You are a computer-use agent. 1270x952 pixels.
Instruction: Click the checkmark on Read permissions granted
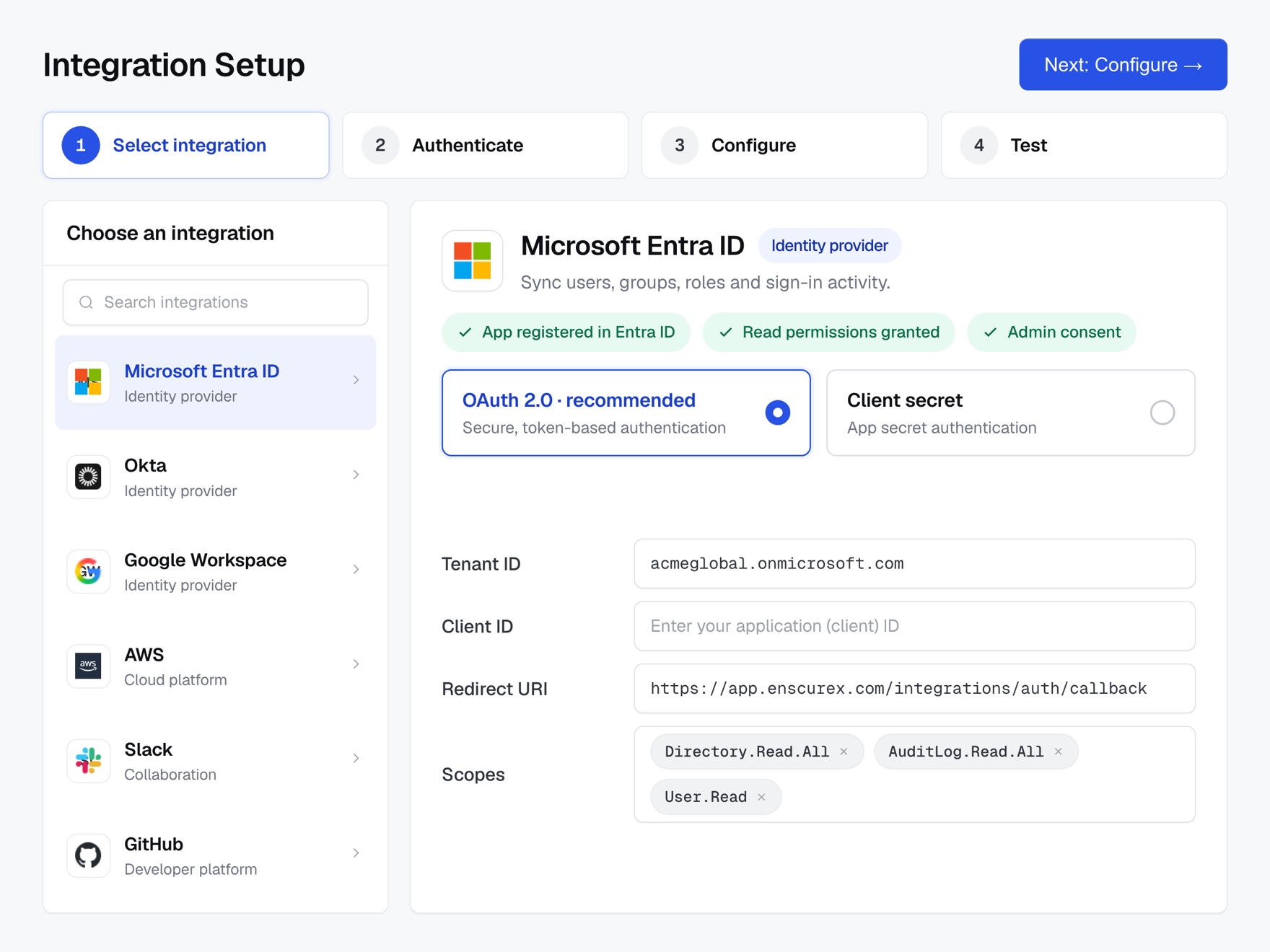coord(726,332)
